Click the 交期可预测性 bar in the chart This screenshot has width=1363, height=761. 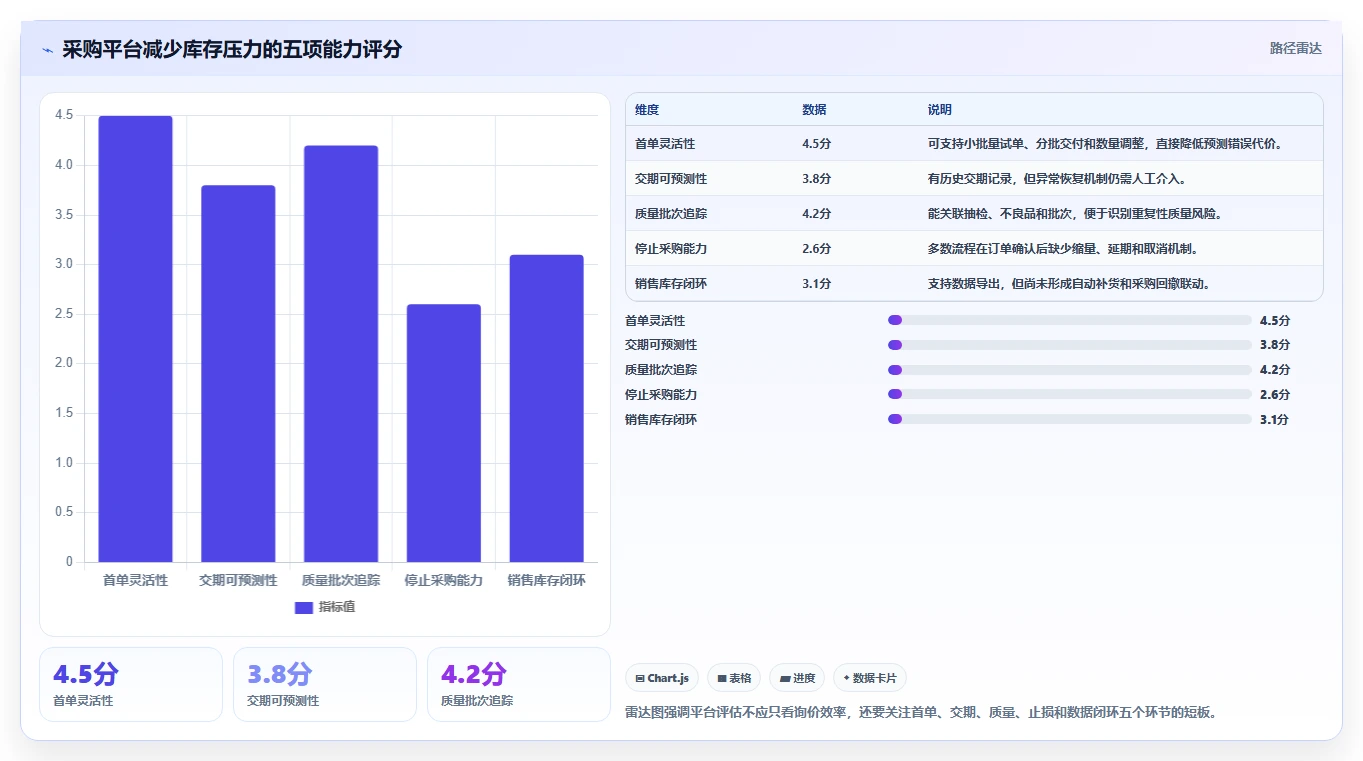point(238,374)
